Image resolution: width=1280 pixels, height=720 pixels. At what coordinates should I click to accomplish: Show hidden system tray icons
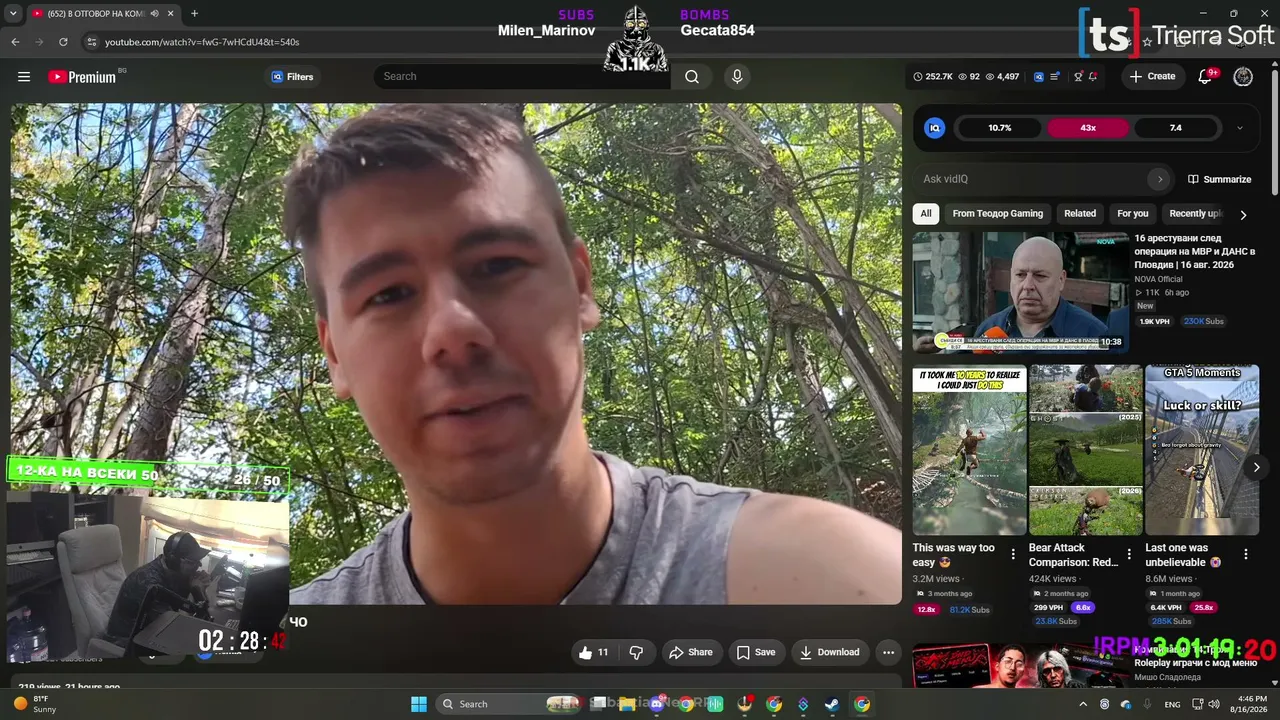click(1083, 704)
